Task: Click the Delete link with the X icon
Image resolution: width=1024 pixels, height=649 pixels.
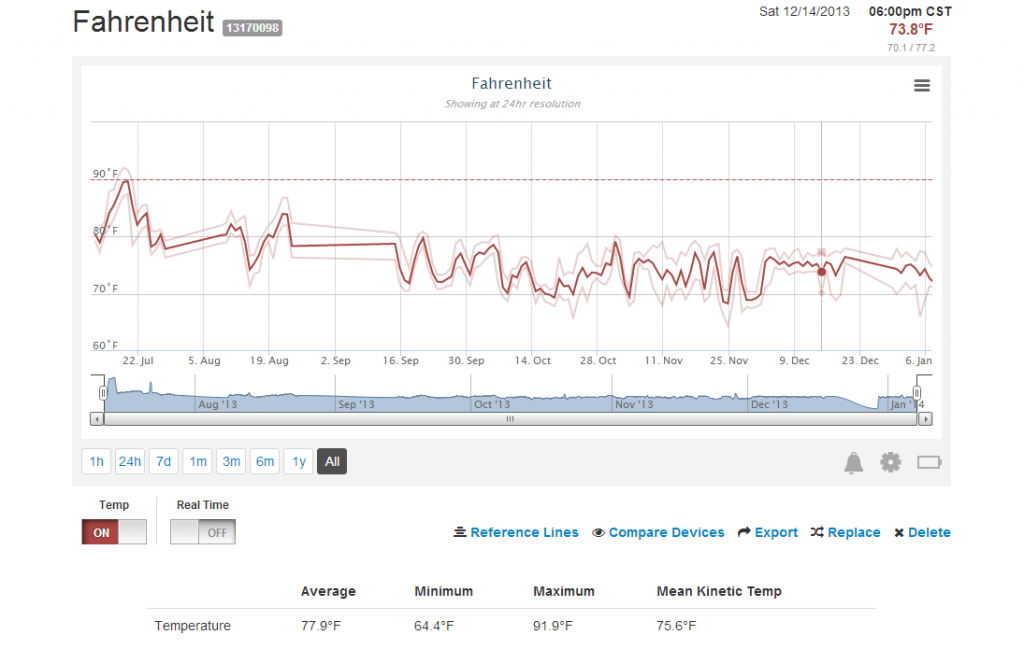Action: 922,532
